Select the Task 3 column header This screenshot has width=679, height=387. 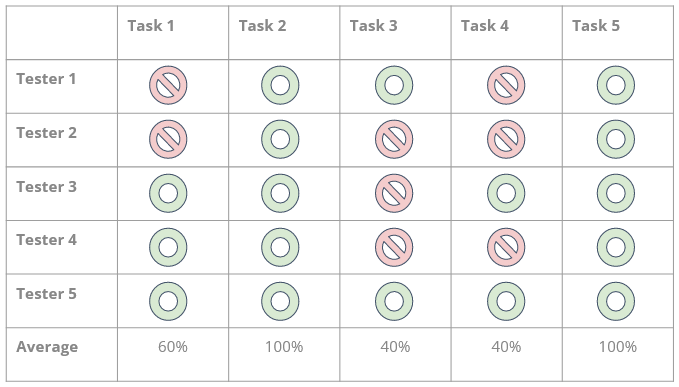point(373,26)
